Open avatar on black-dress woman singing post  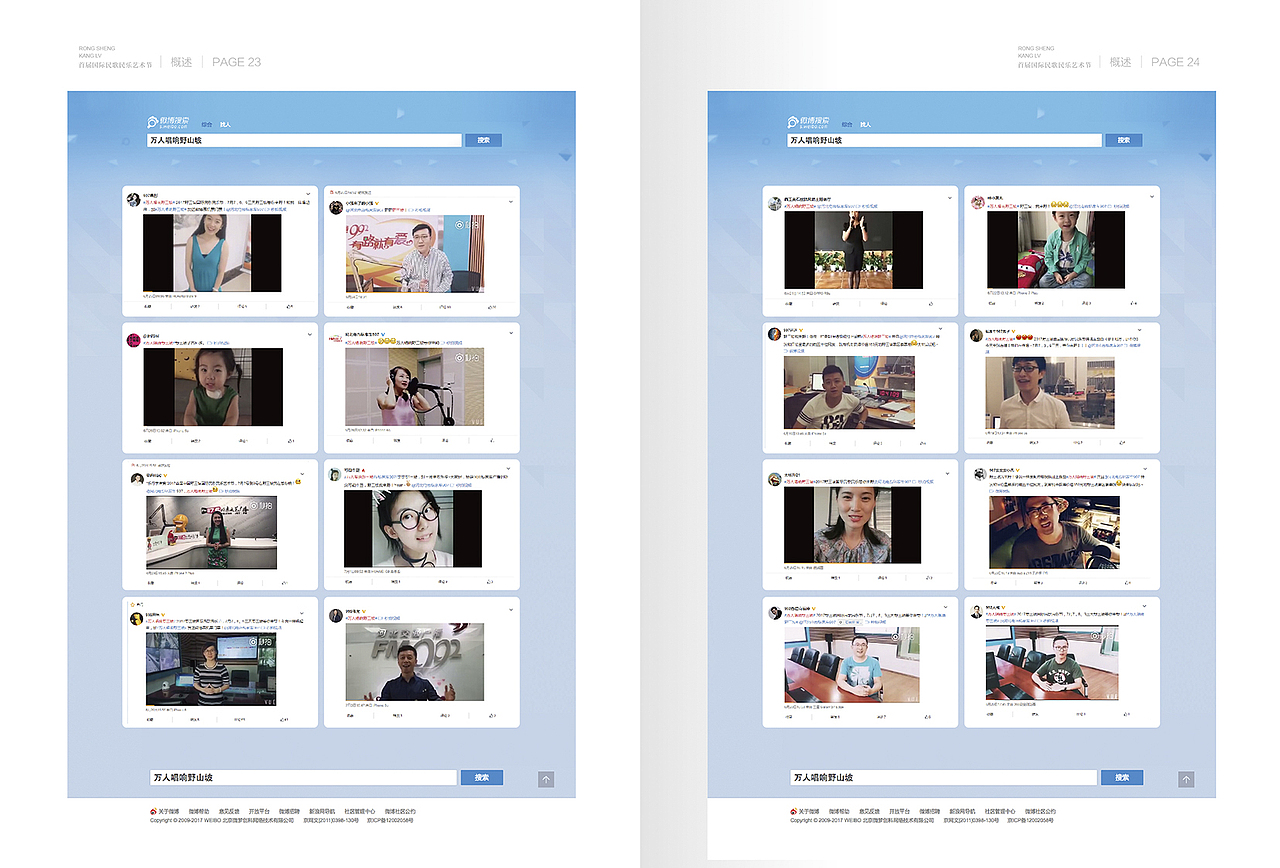tap(774, 204)
